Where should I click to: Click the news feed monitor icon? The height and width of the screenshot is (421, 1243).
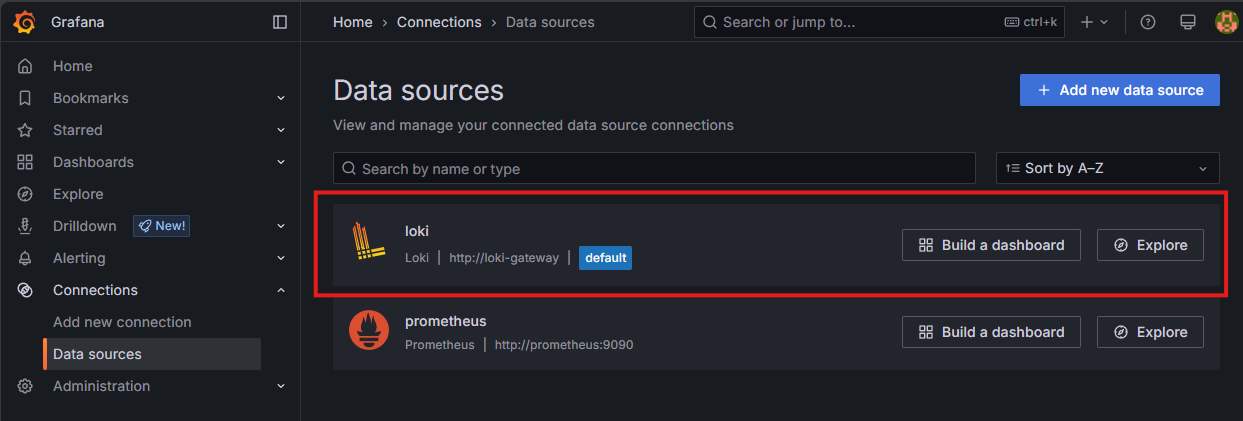click(1188, 22)
